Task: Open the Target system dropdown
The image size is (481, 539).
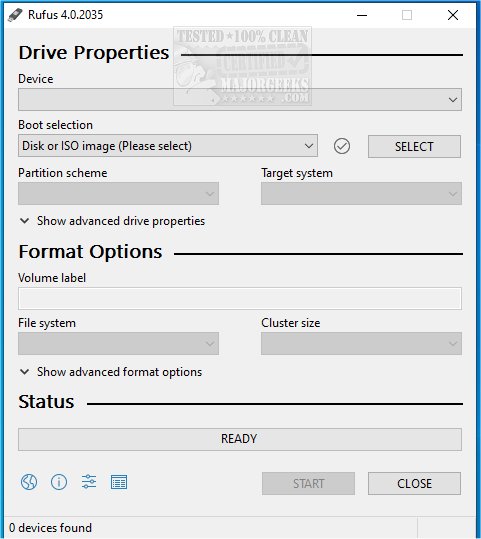Action: coord(361,194)
